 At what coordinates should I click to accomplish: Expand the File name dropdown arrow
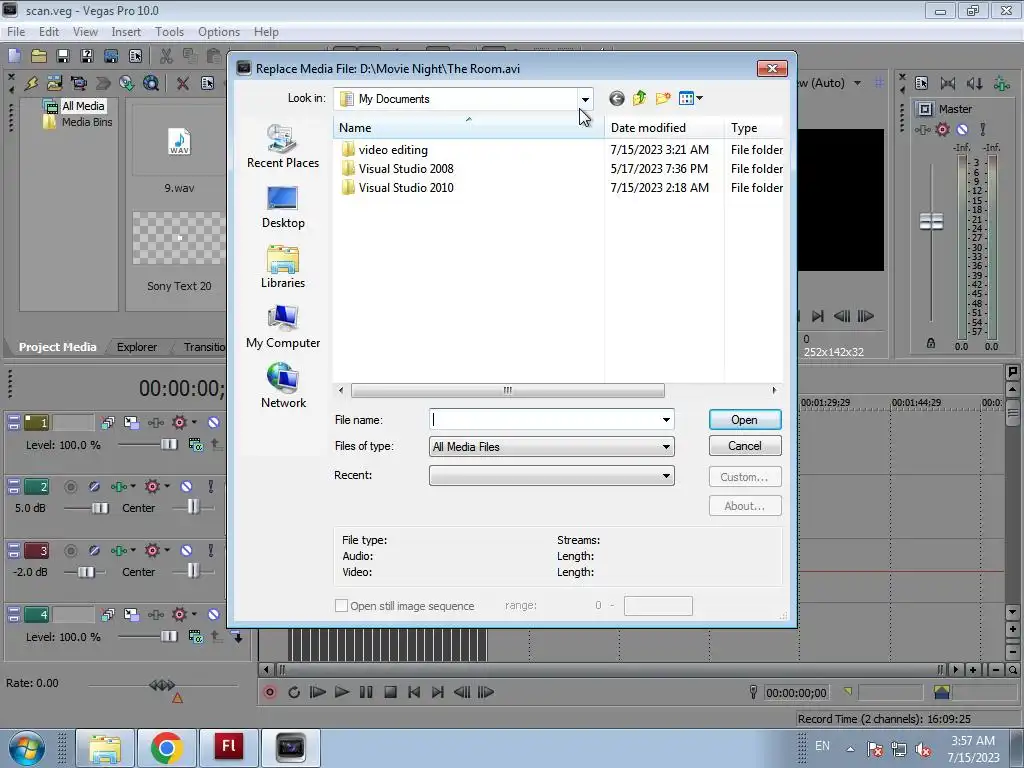666,420
